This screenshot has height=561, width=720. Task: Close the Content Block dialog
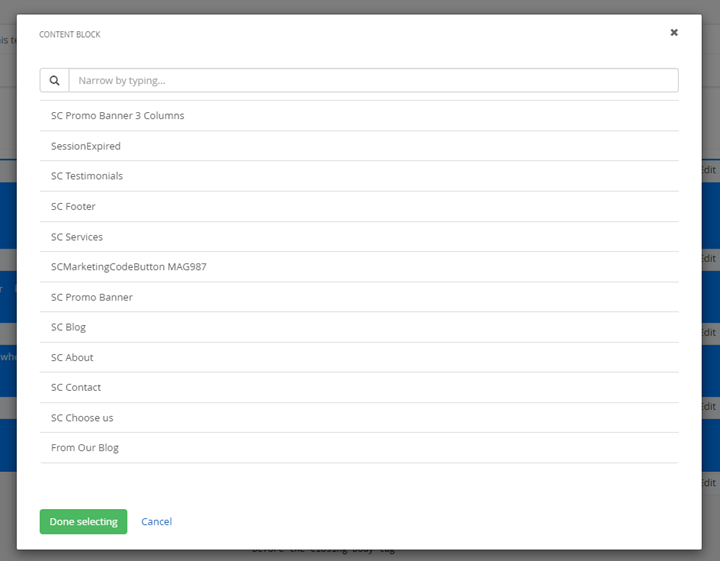pyautogui.click(x=674, y=32)
